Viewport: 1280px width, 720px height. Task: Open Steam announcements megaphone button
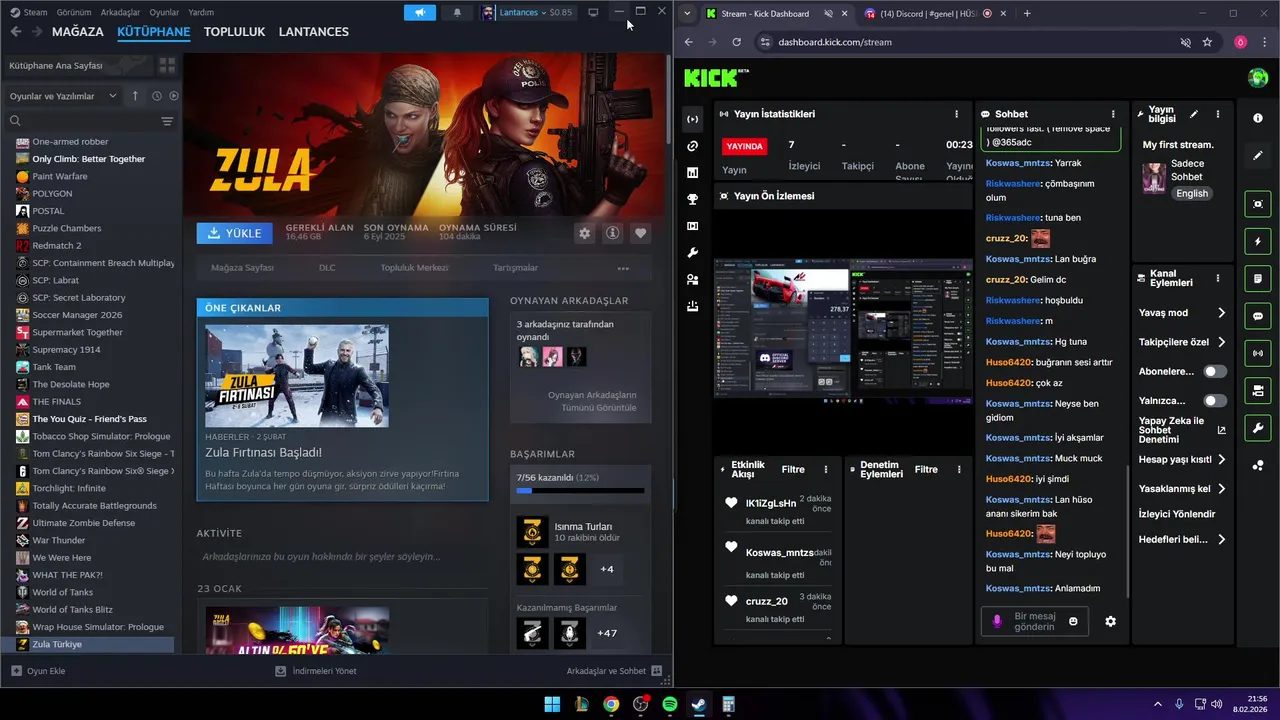point(420,12)
